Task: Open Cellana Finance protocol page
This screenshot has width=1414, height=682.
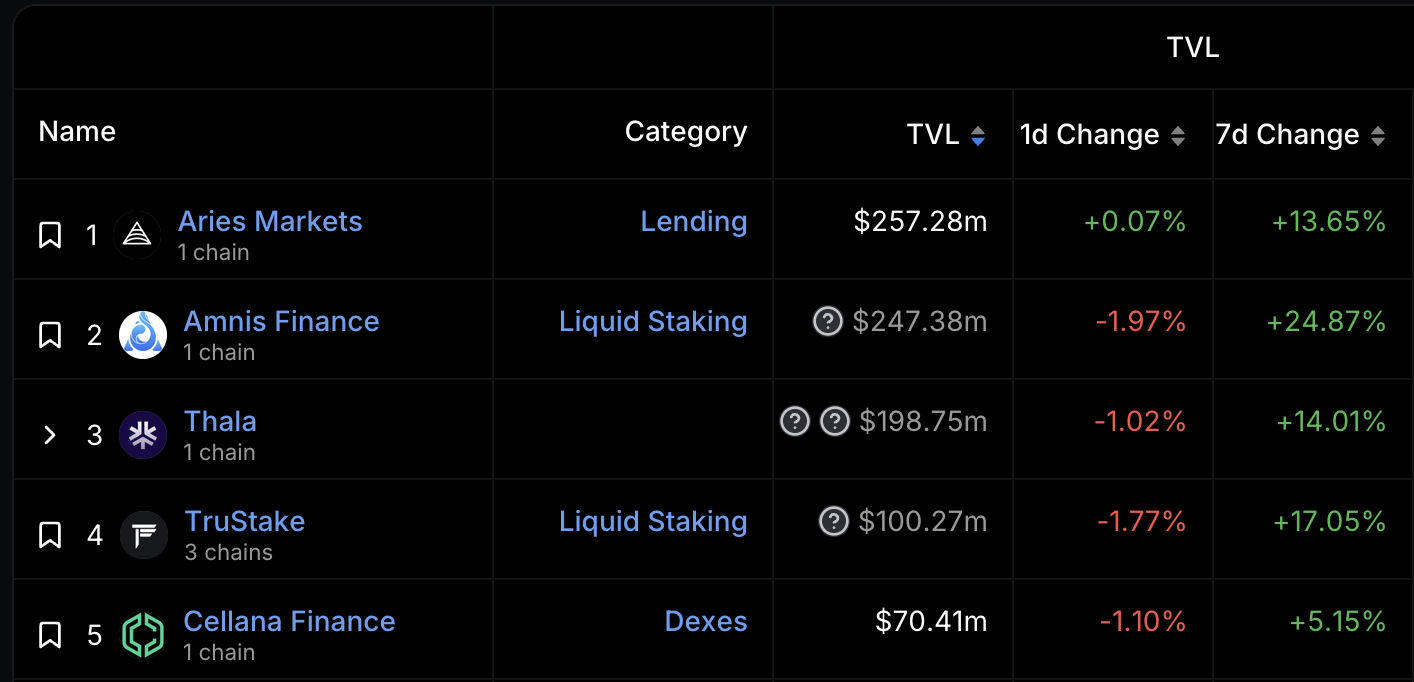Action: pos(290,621)
